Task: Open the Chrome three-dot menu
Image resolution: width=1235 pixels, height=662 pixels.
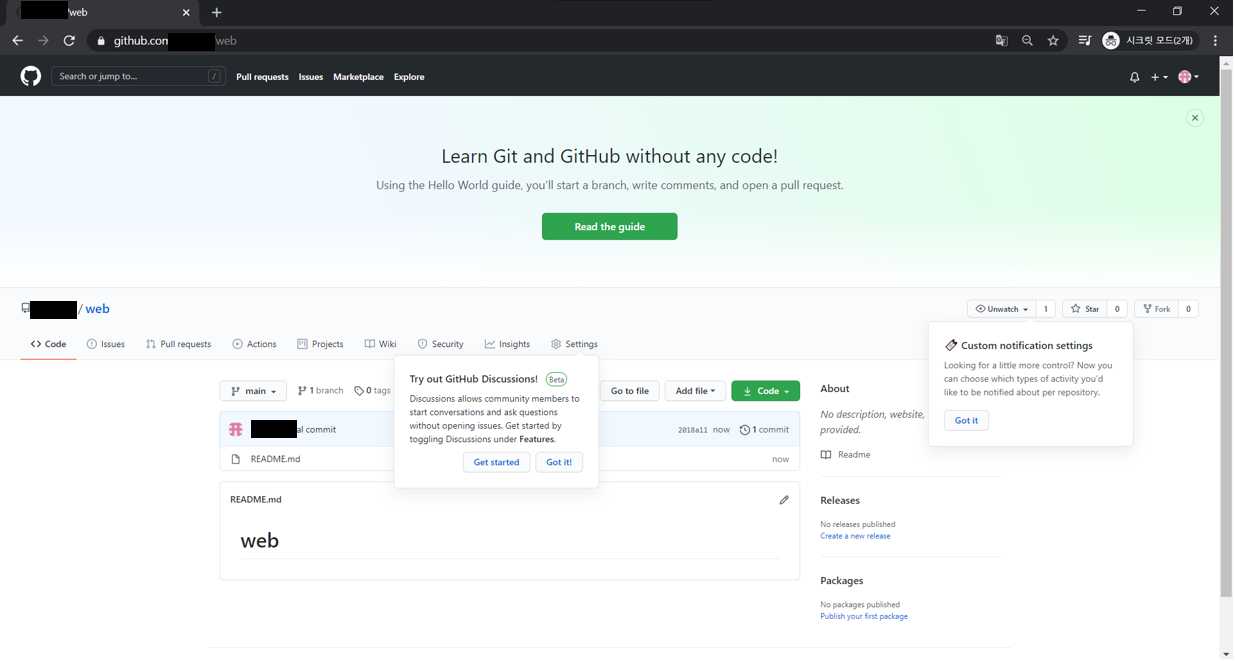Action: (1215, 41)
